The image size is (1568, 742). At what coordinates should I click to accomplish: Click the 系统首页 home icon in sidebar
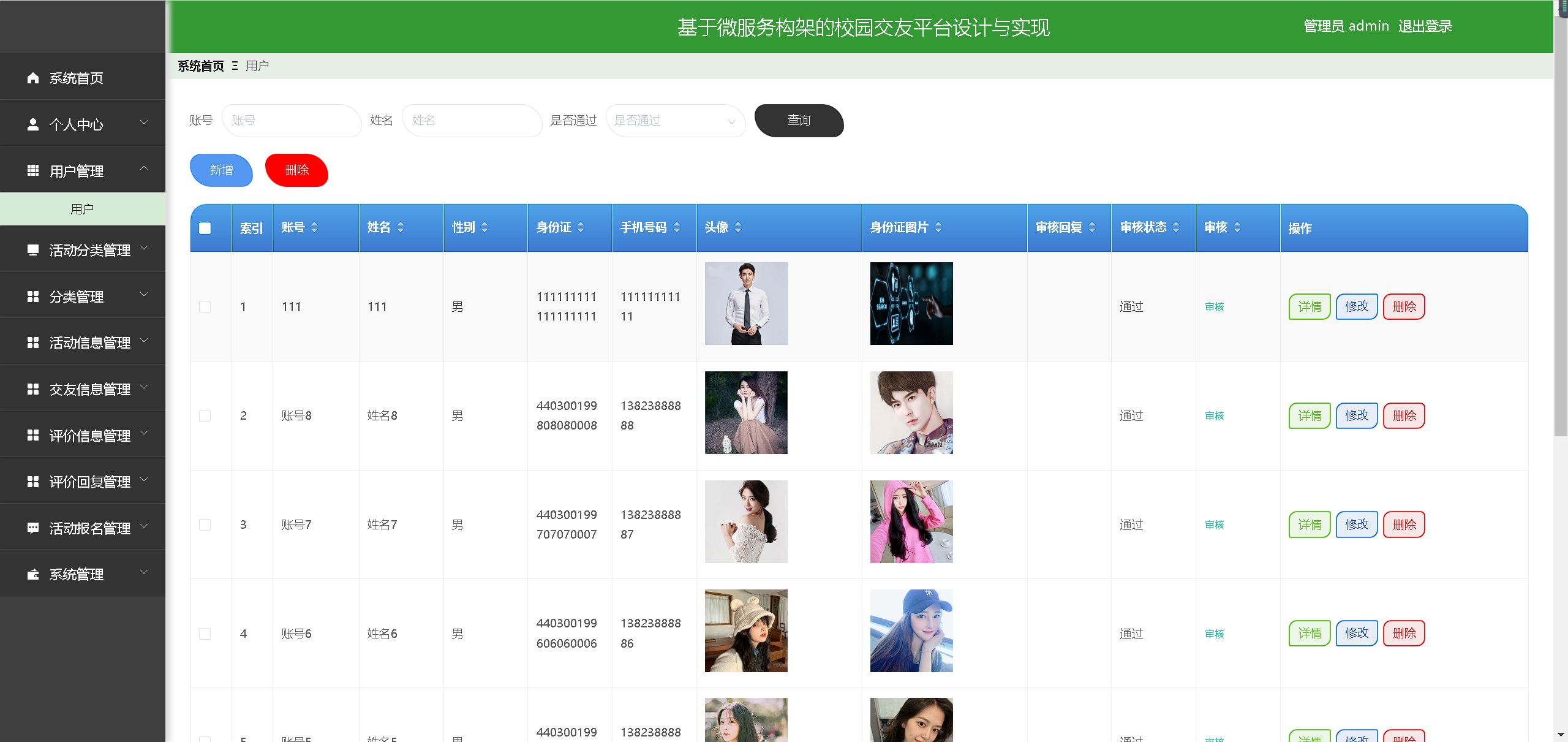point(32,78)
